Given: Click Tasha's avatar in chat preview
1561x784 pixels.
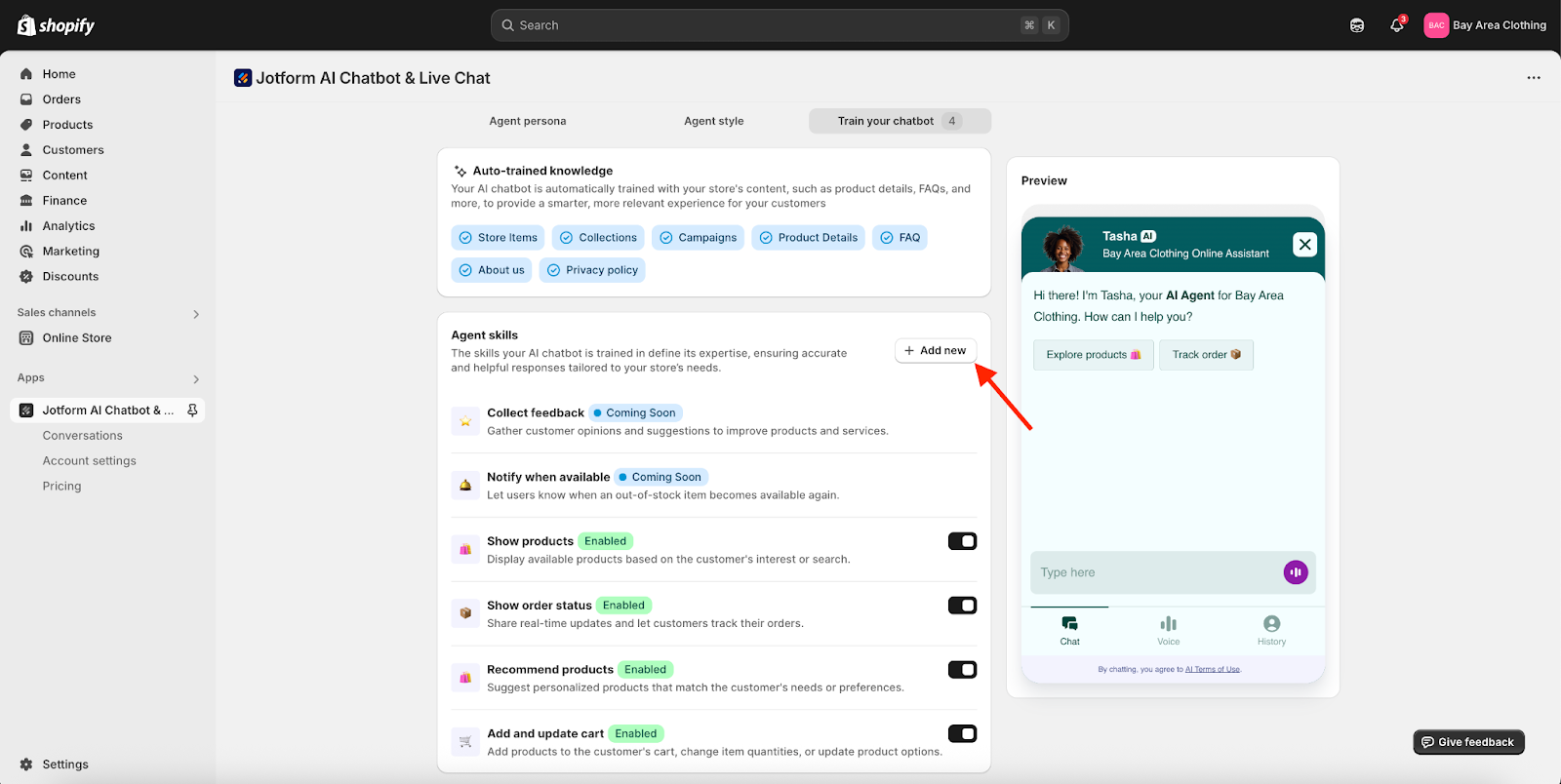Looking at the screenshot, I should coord(1063,247).
